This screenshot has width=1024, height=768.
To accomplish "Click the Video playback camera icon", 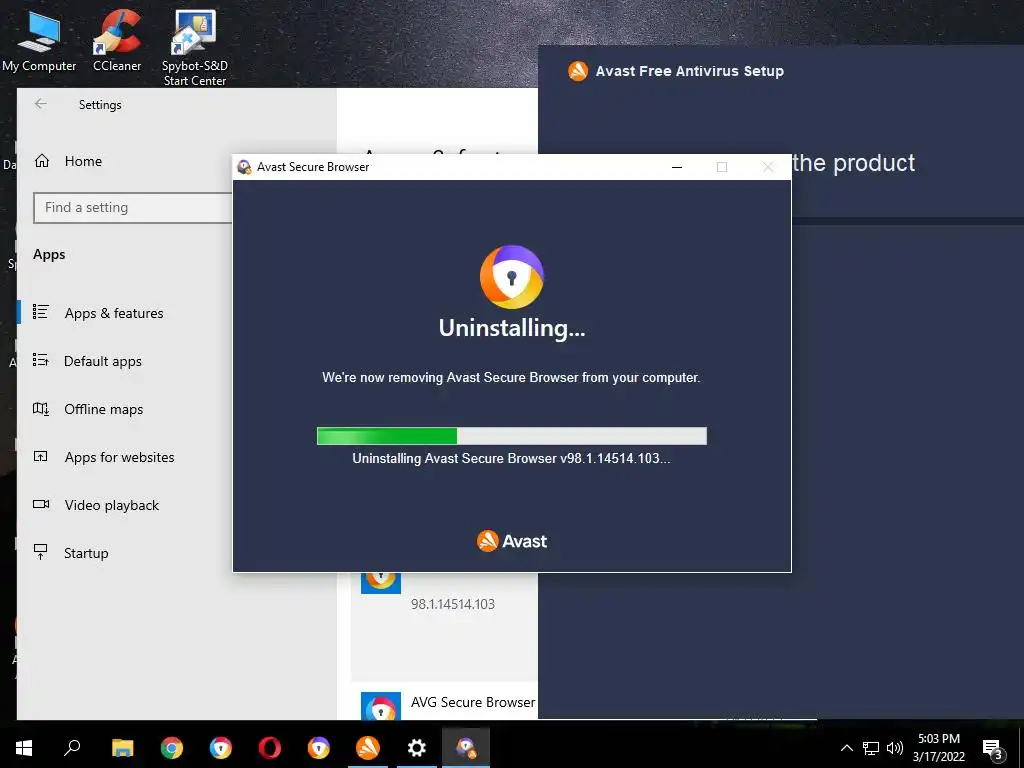I will (x=40, y=504).
